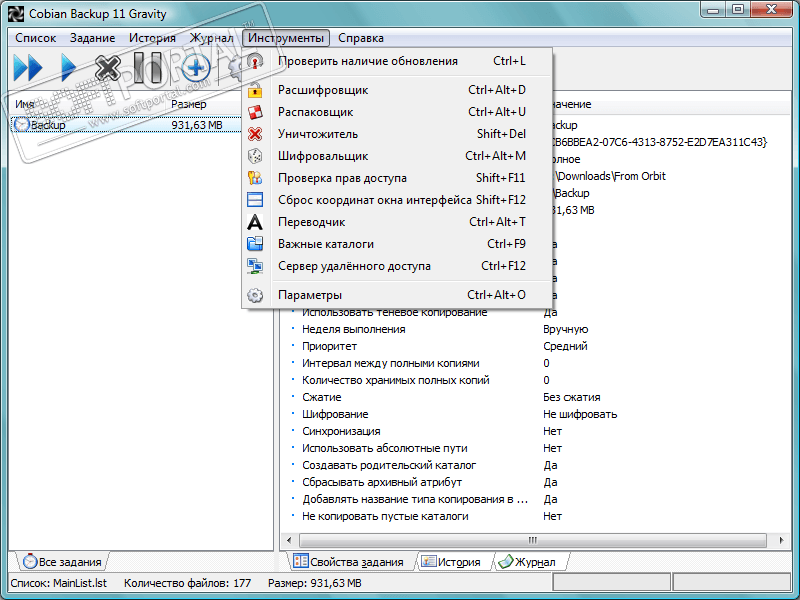Screen dimensions: 800x600
Task: Click the remote access computers icon
Action: [255, 266]
